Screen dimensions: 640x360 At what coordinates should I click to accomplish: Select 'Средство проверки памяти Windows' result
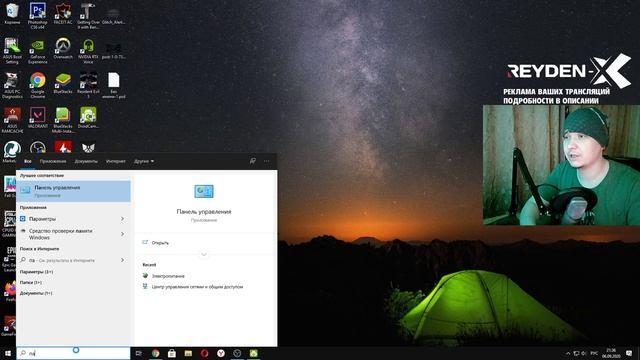pos(67,234)
